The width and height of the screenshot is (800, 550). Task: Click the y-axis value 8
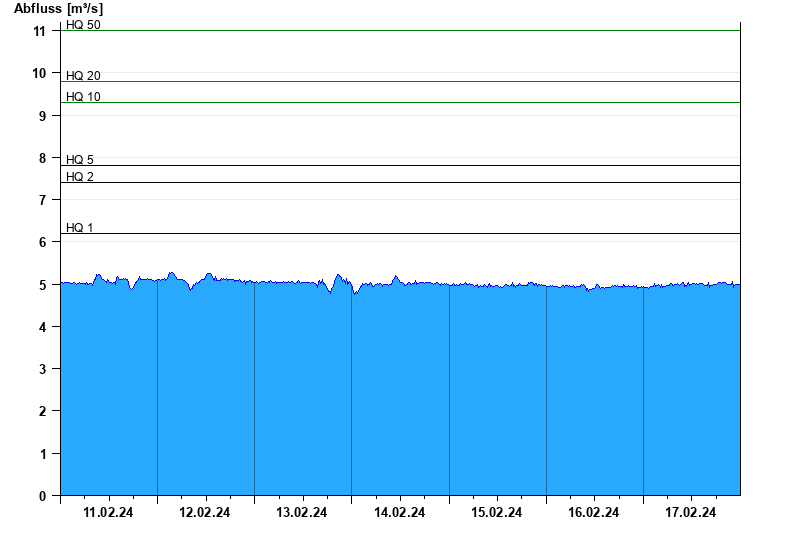point(42,159)
